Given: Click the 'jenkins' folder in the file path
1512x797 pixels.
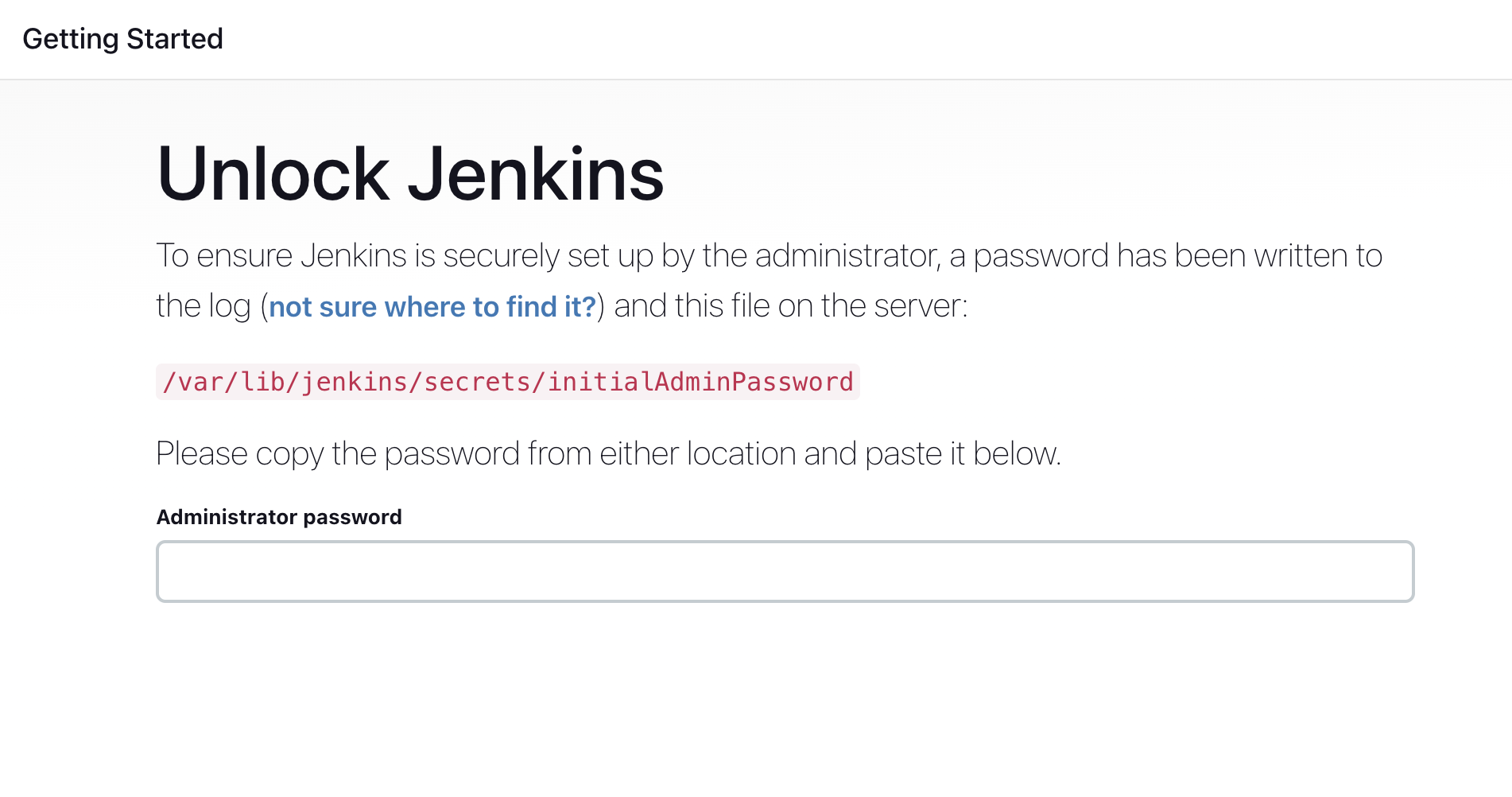Looking at the screenshot, I should (355, 382).
